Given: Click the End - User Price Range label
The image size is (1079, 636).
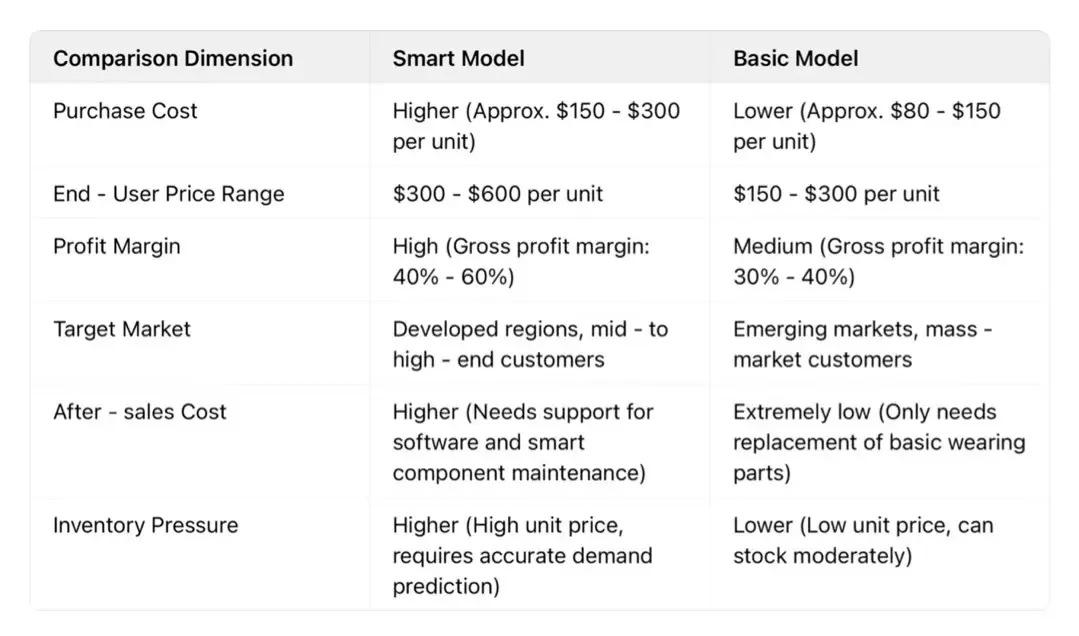Looking at the screenshot, I should click(x=168, y=194).
